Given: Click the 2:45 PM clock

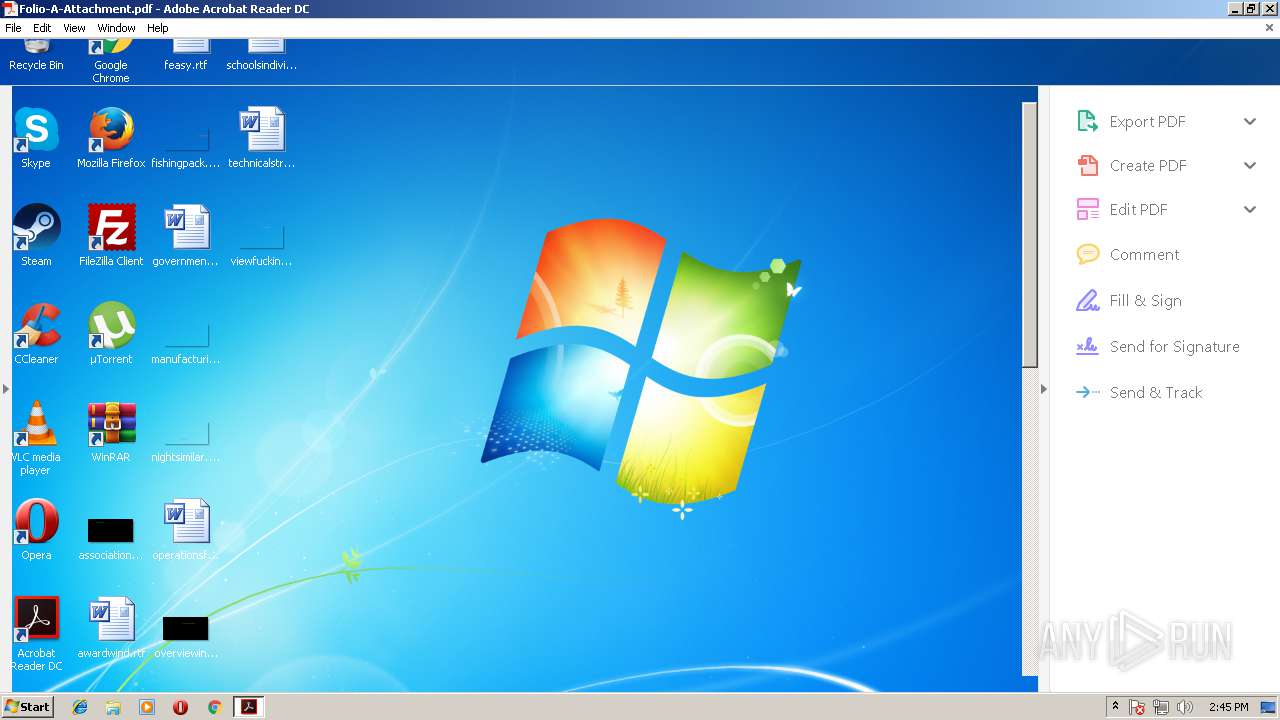Looking at the screenshot, I should click(1228, 707).
